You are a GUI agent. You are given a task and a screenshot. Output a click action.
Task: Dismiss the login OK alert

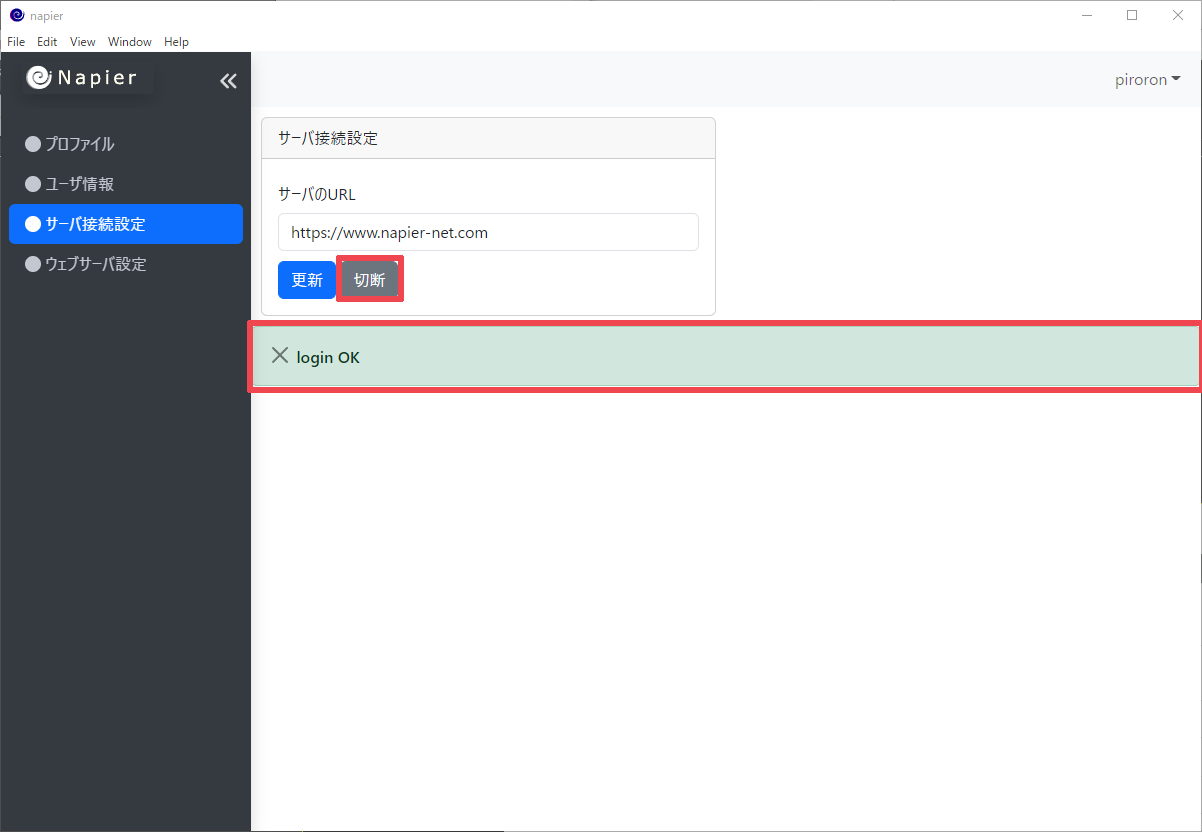click(x=280, y=355)
